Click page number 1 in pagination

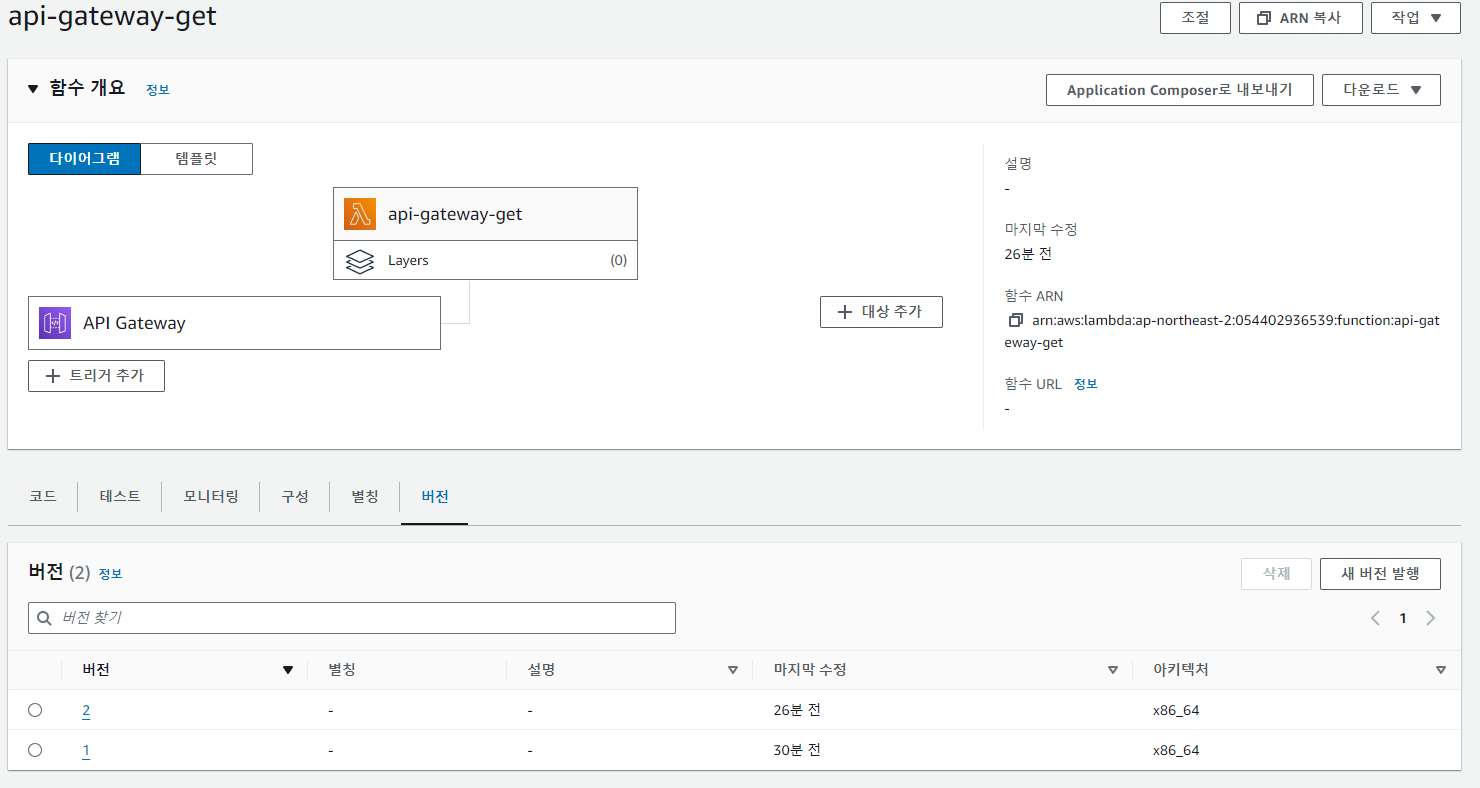(x=1403, y=618)
